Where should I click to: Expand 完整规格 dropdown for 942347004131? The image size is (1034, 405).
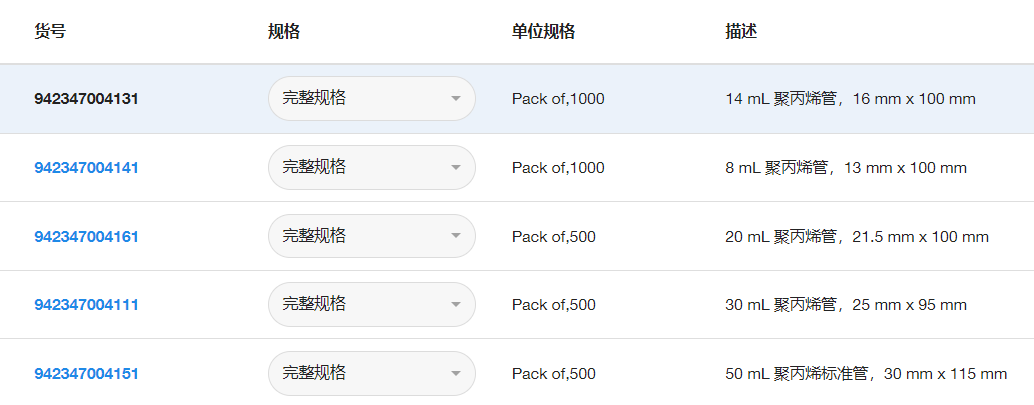pyautogui.click(x=371, y=99)
